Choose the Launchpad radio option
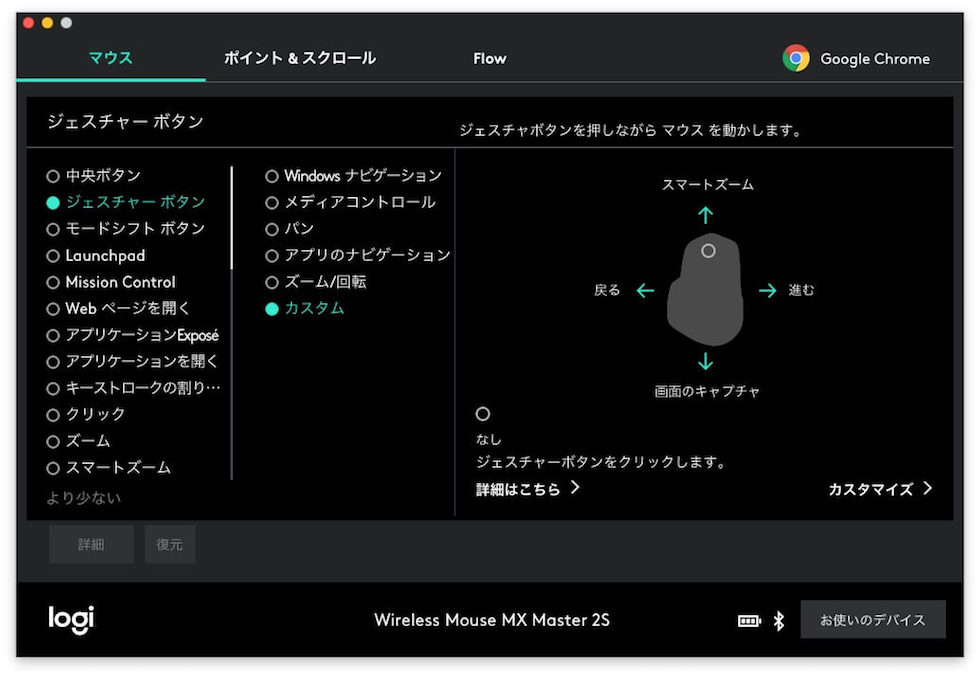980x677 pixels. (96, 256)
